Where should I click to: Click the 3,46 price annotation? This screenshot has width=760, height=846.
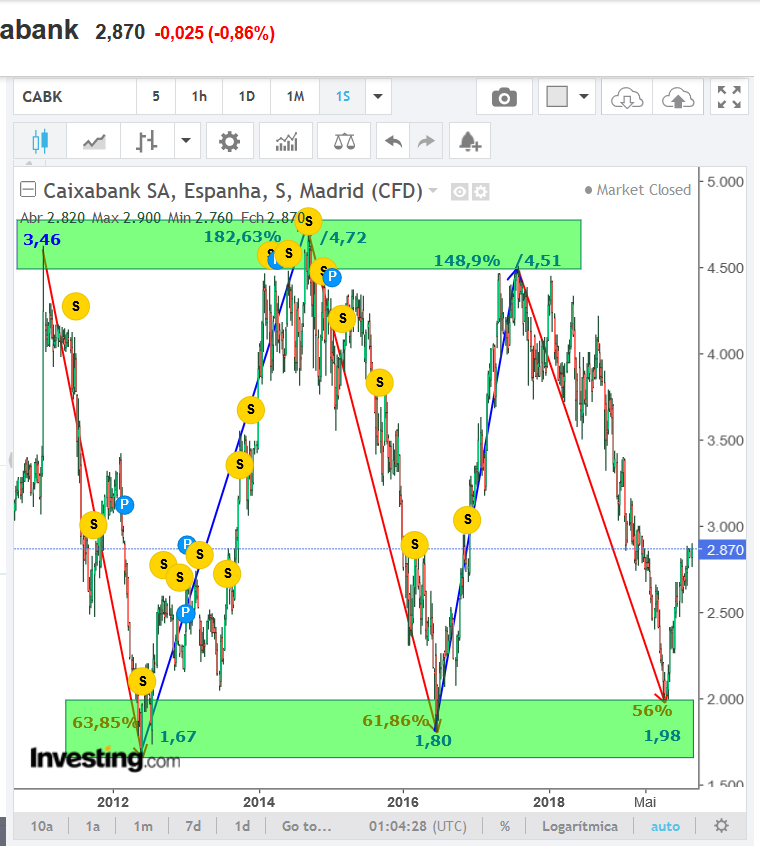42,240
